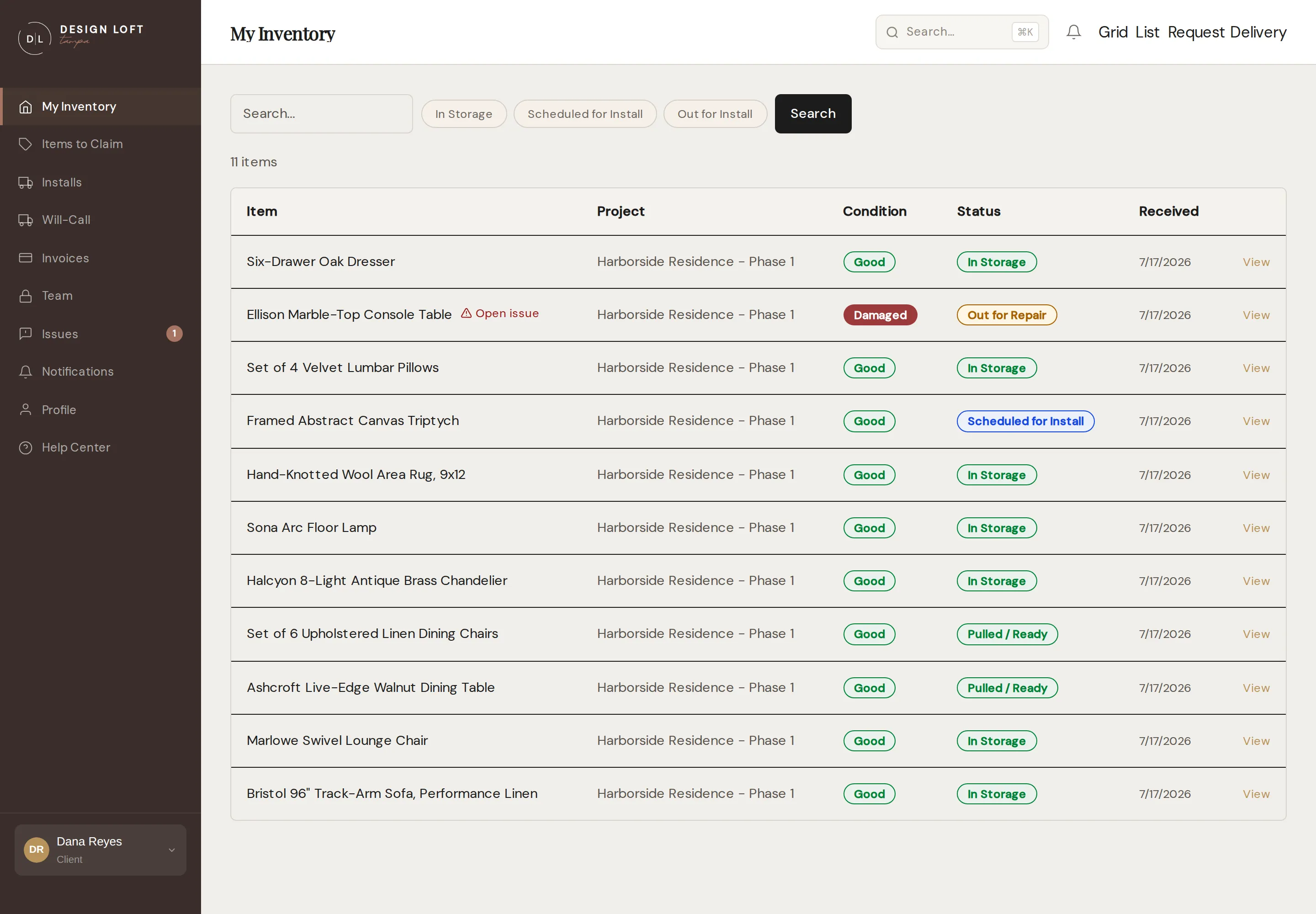Viewport: 1316px width, 914px height.
Task: Open notifications via the header bell icon
Action: click(x=1074, y=32)
